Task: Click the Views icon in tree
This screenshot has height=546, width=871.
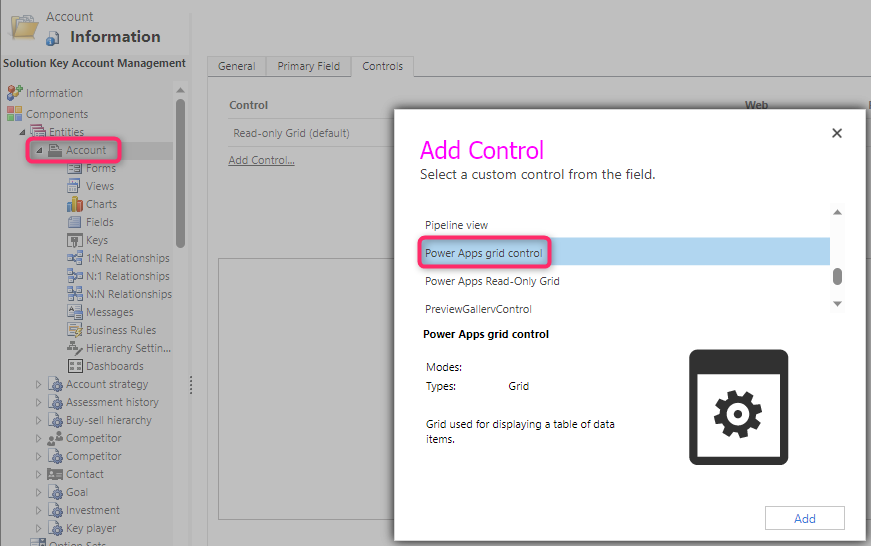Action: coord(74,186)
